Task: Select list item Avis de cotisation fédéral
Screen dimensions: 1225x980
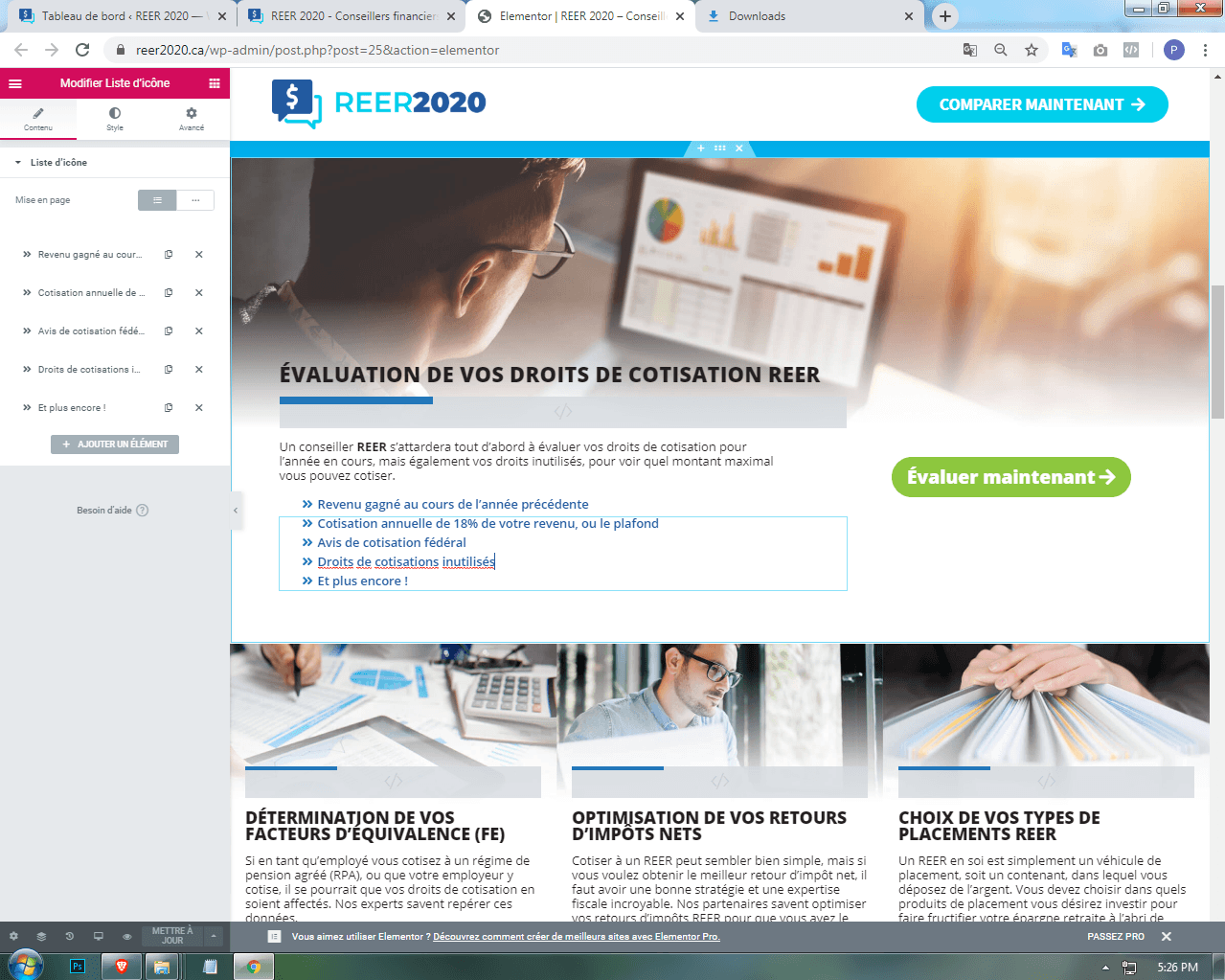Action: pyautogui.click(x=392, y=543)
